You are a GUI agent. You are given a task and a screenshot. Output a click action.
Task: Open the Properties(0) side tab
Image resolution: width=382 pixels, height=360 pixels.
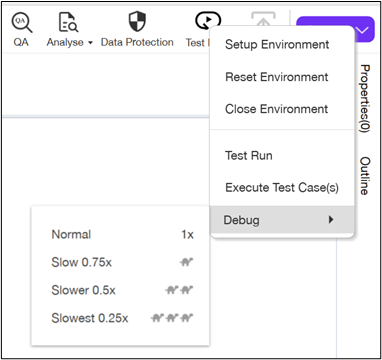click(365, 99)
